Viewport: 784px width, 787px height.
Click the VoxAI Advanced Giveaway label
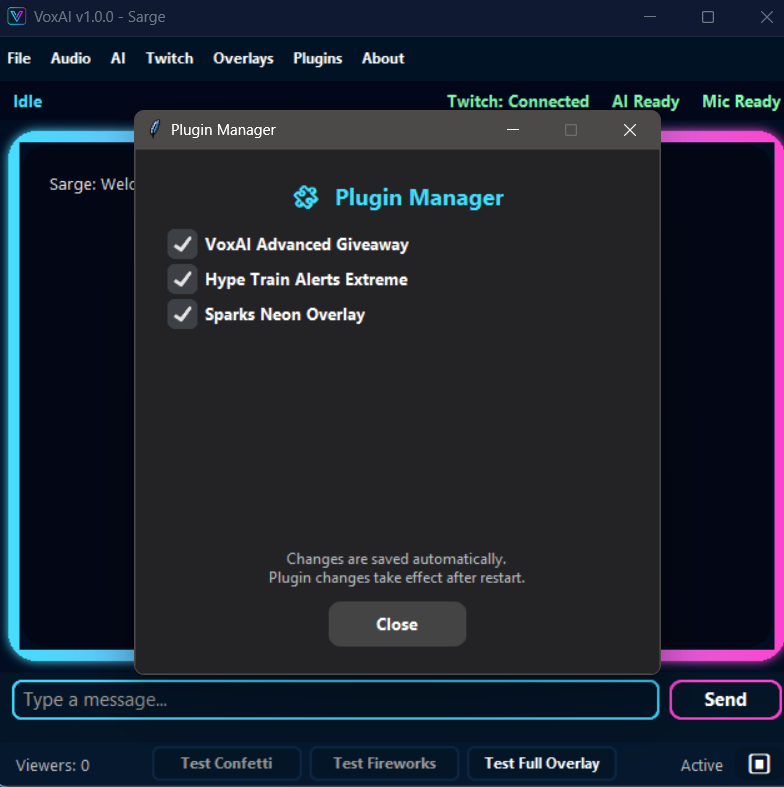307,244
